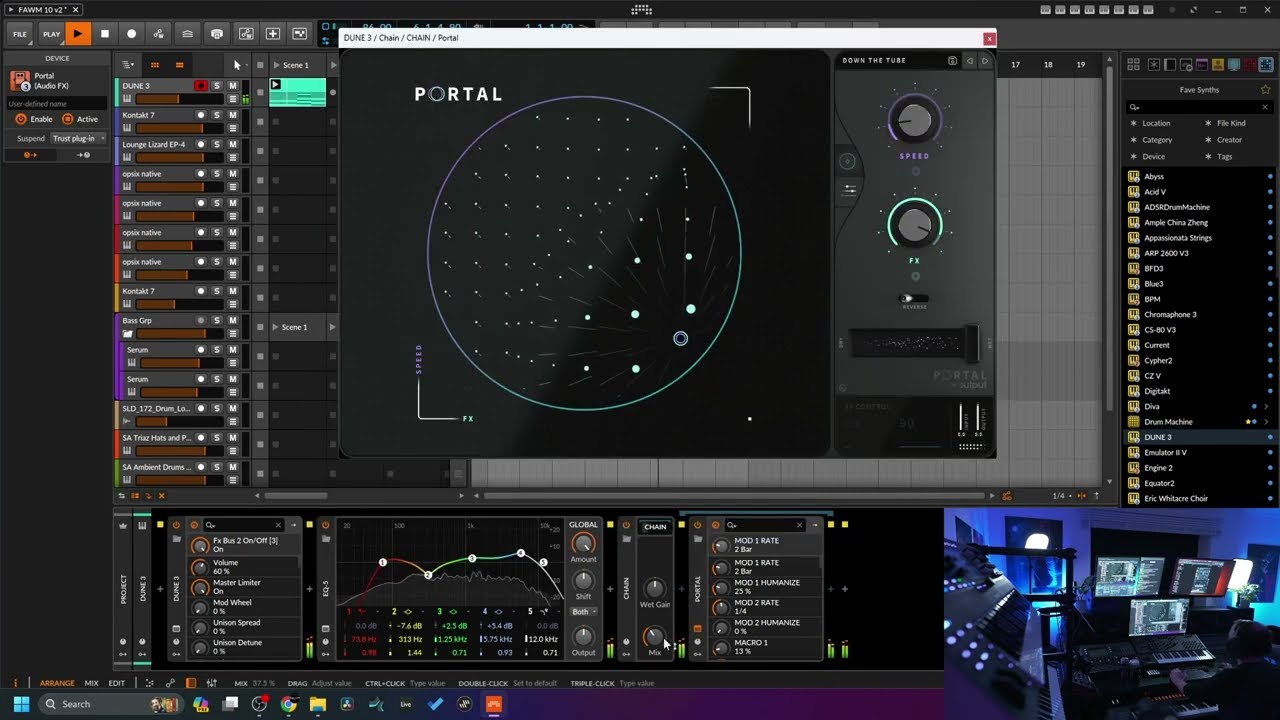Open the Portal XY pad view icon
The image size is (1280, 720).
[x=847, y=162]
